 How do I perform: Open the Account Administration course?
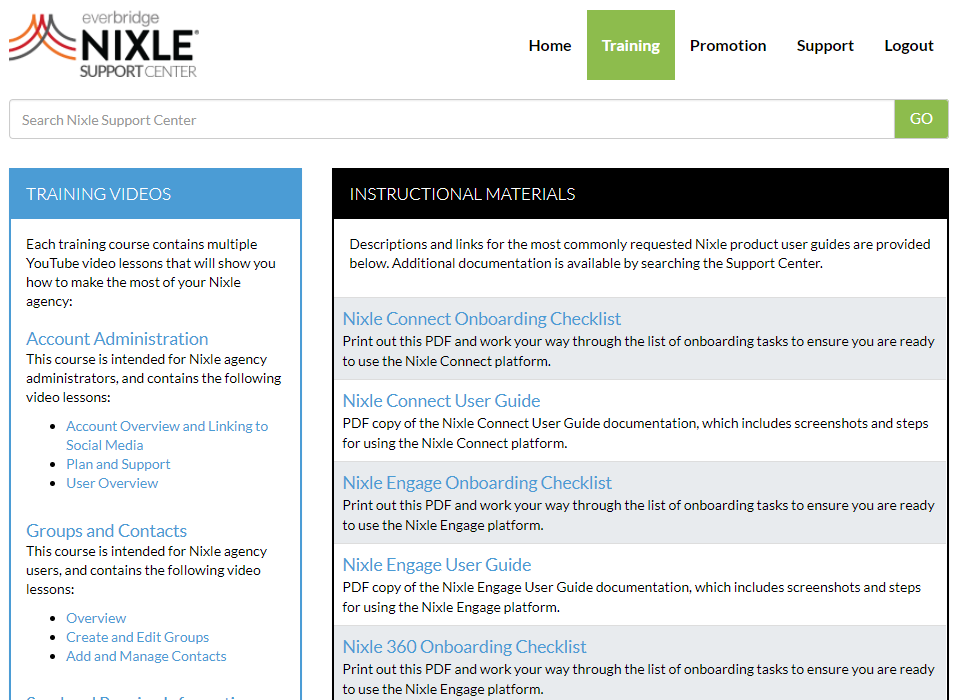tap(117, 339)
